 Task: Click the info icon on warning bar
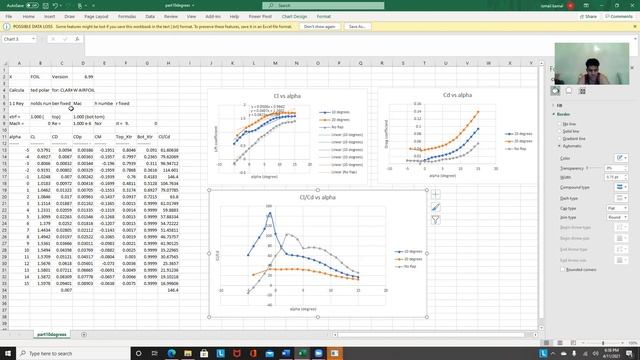tap(7, 27)
